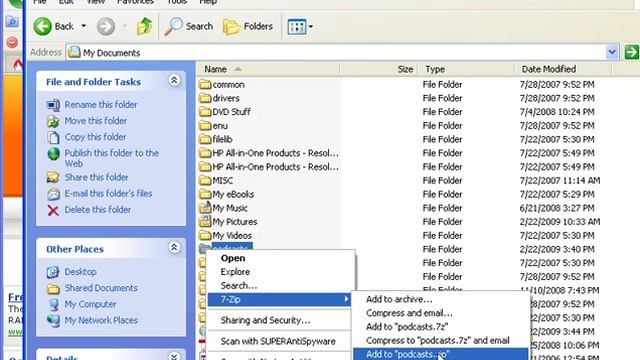This screenshot has width=640, height=360.
Task: Click E-mail this folder's files link
Action: 108,193
